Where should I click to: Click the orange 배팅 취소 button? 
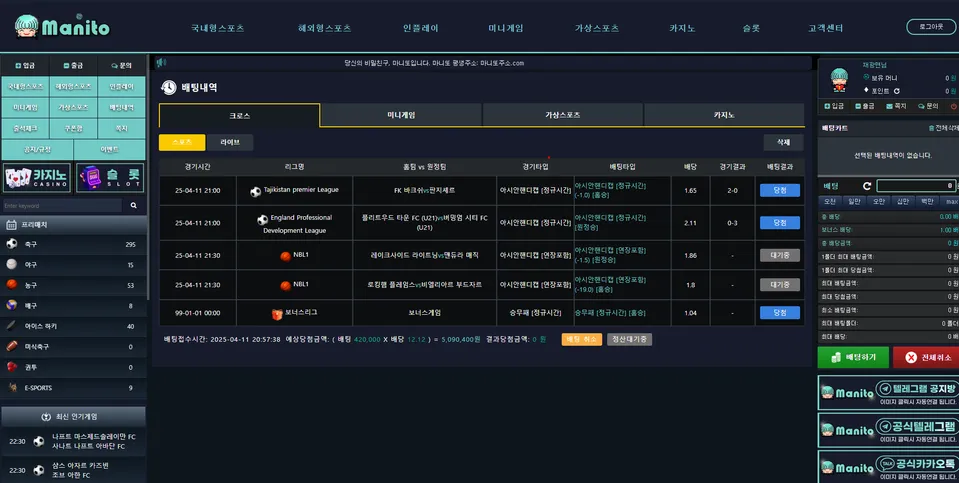tap(582, 339)
